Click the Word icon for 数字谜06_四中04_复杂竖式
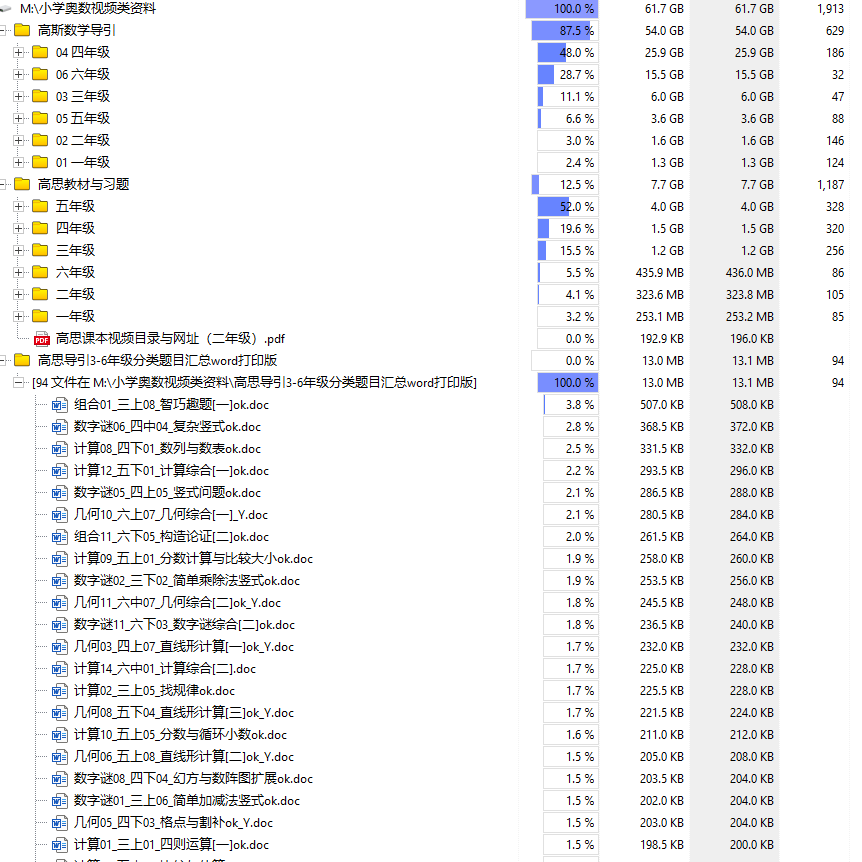The image size is (862, 862). (x=60, y=427)
